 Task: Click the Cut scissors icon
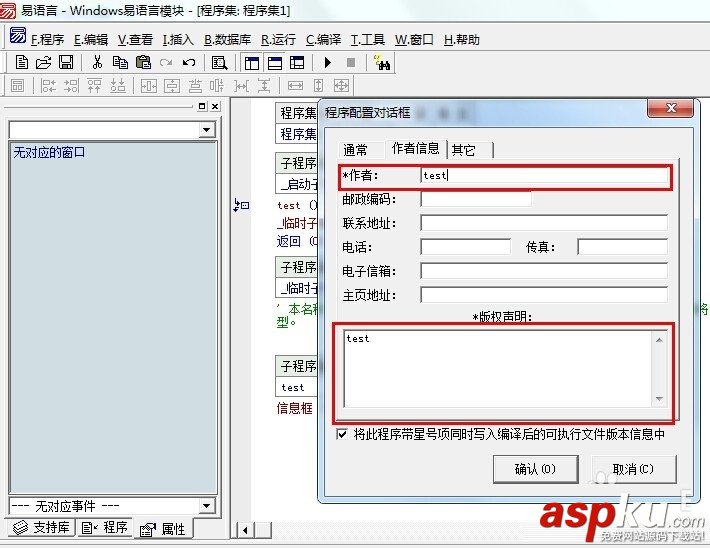(x=97, y=62)
